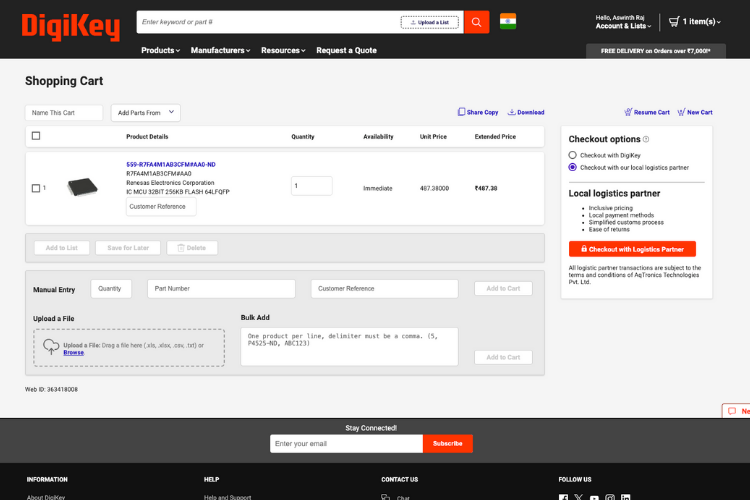This screenshot has height=500, width=750.
Task: Click the ₹487.38 extended price
Action: click(x=486, y=189)
